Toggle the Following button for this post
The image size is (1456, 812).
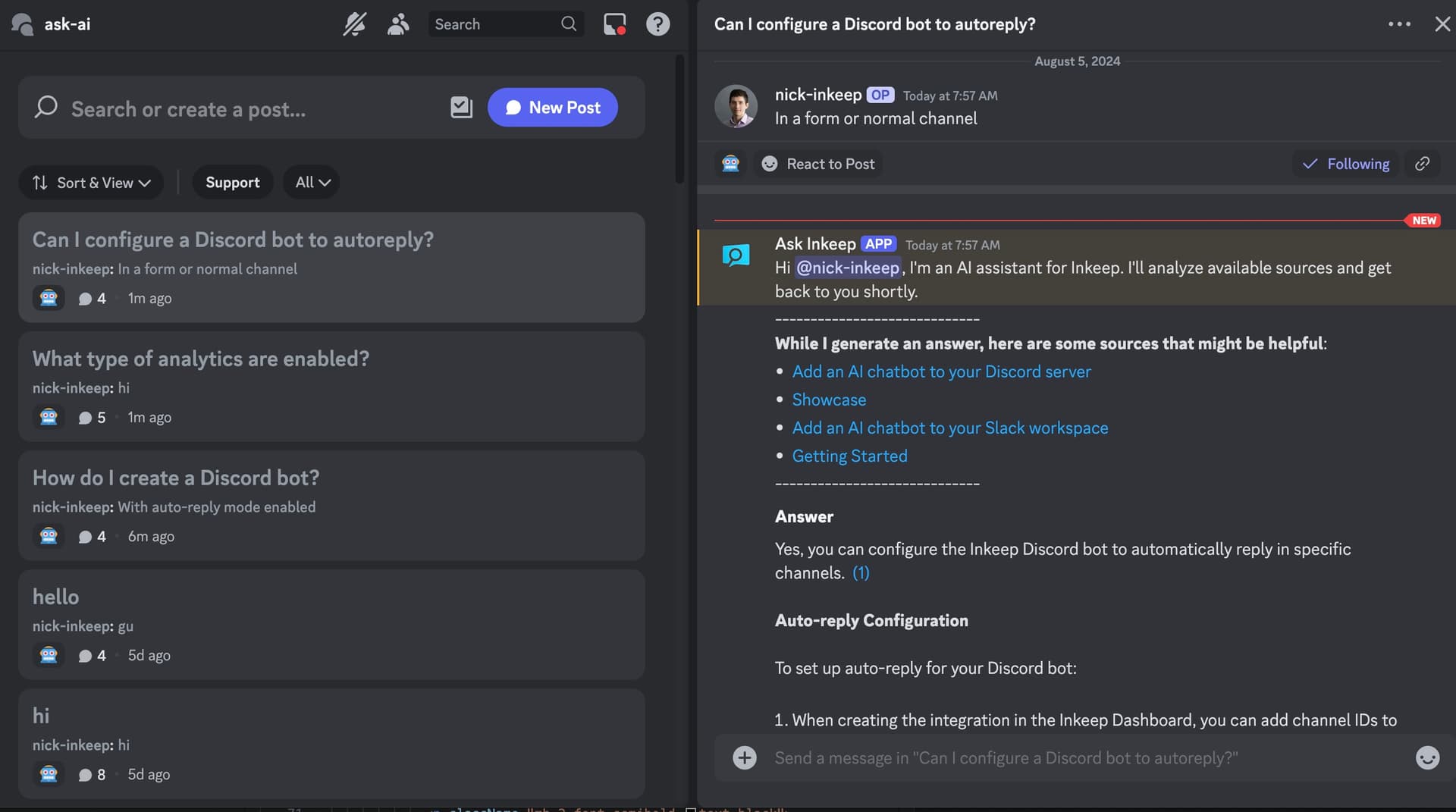click(1346, 164)
